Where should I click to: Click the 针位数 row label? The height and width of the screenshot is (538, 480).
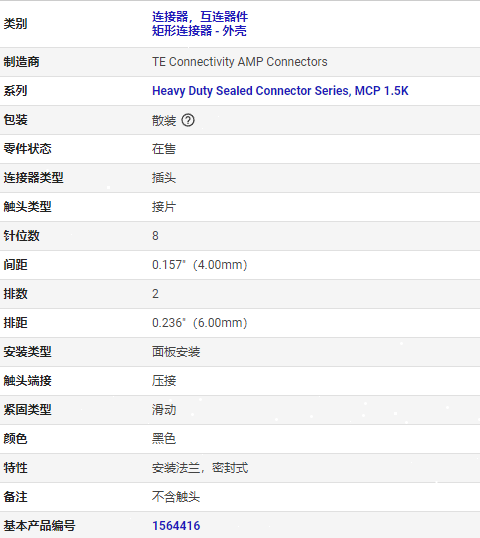pyautogui.click(x=22, y=236)
